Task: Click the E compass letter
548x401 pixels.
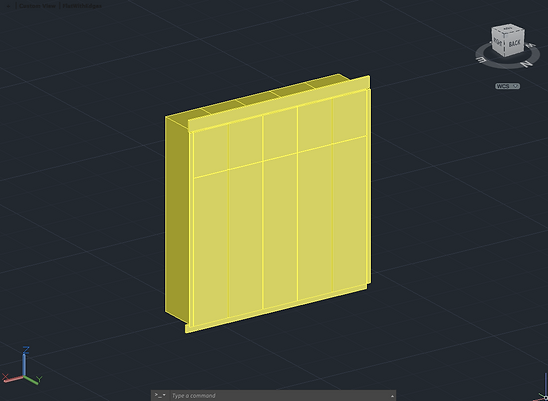Action: (481, 60)
